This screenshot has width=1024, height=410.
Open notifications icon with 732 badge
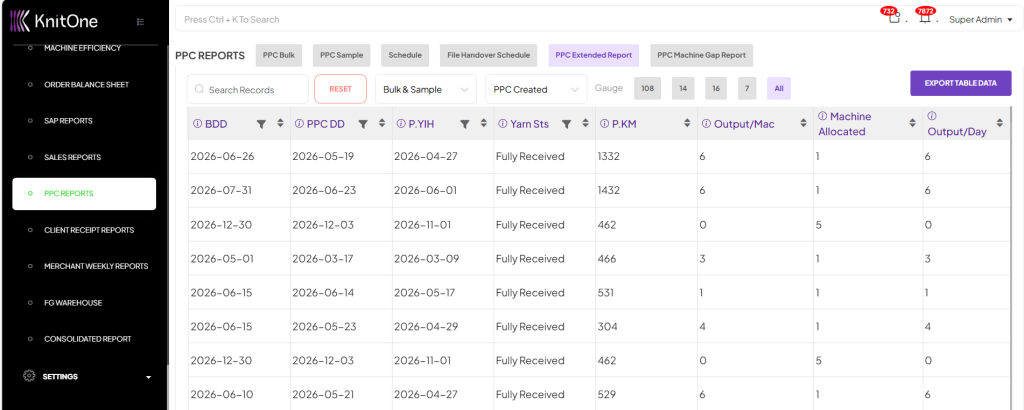pos(893,19)
